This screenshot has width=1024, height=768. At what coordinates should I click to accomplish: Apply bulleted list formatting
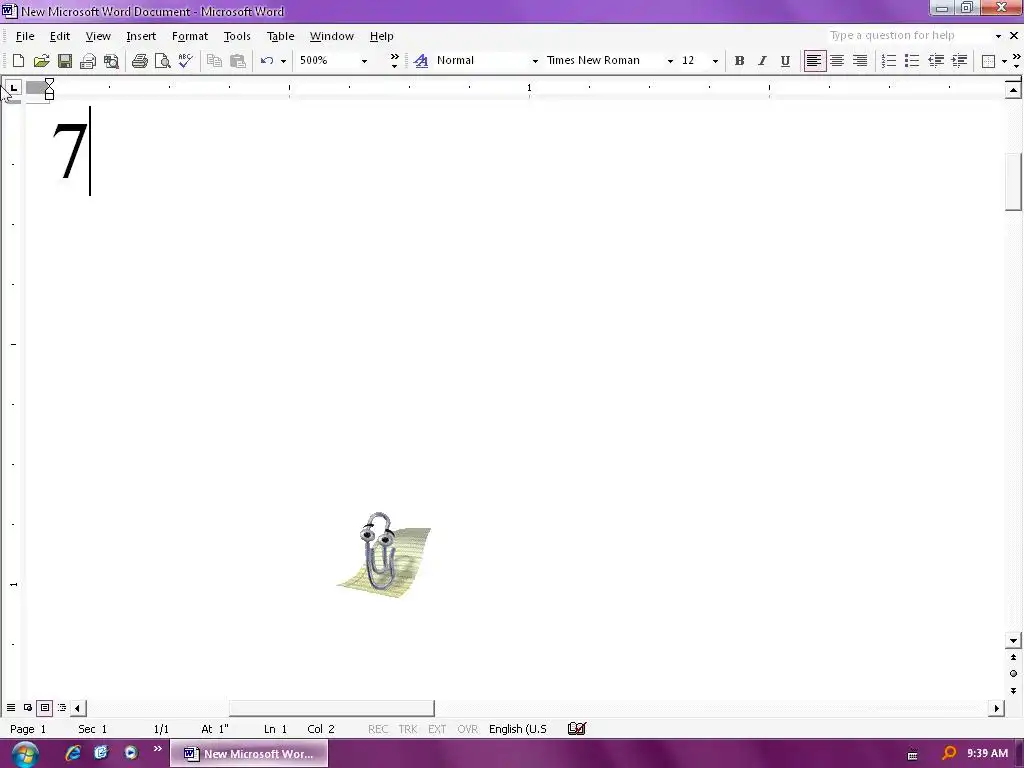(912, 61)
